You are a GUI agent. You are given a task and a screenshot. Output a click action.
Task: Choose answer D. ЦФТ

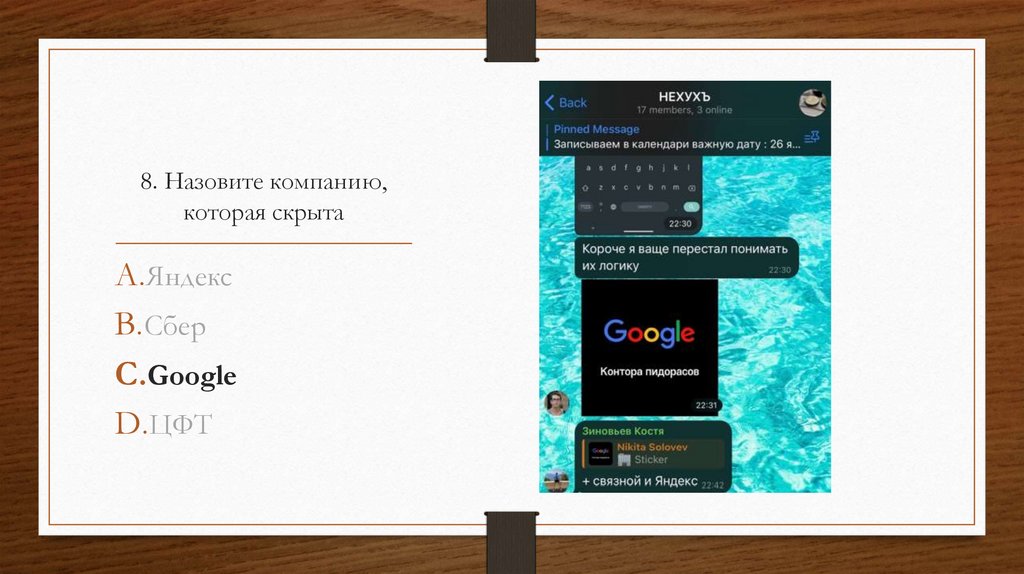[164, 424]
